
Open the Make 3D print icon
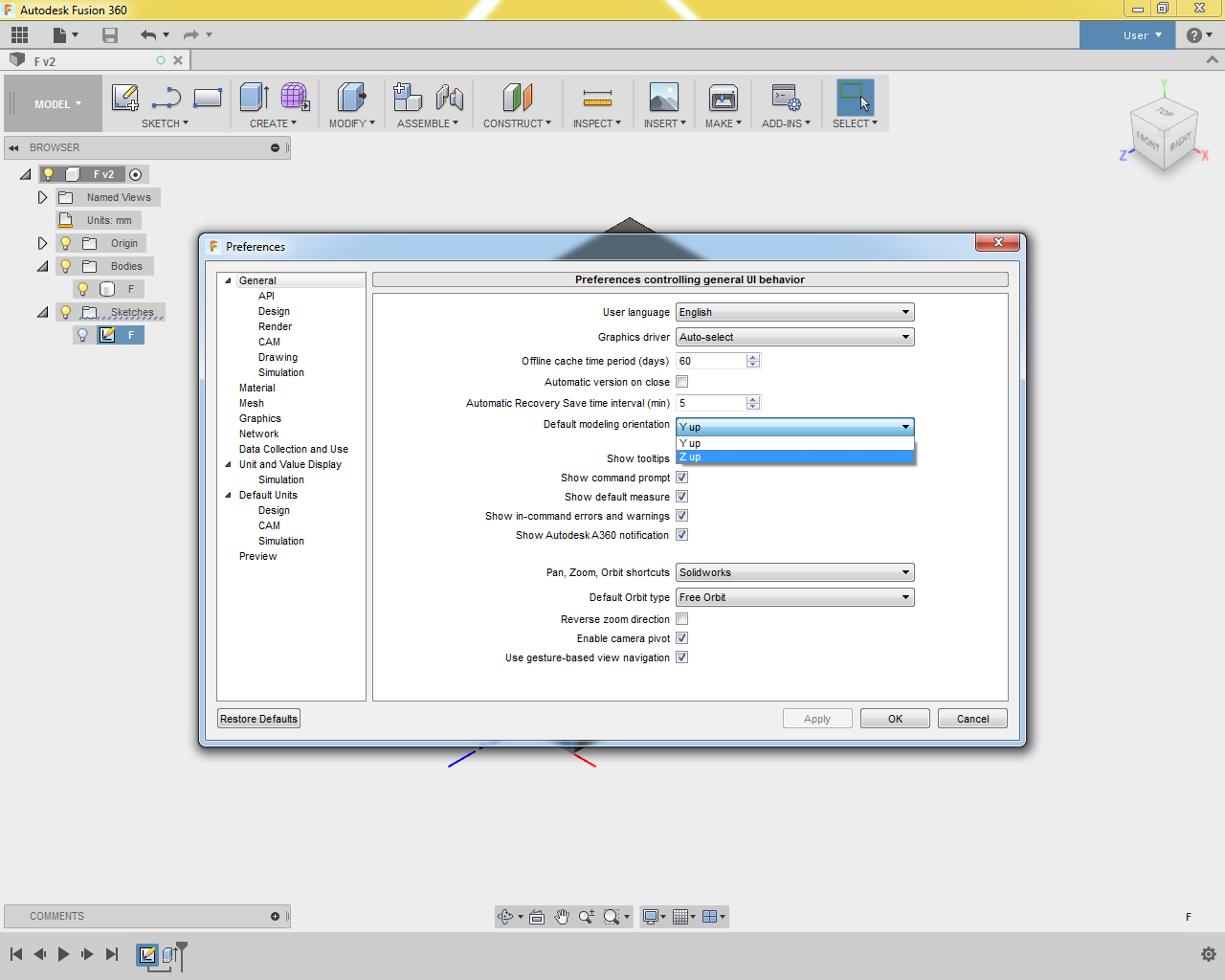tap(723, 98)
